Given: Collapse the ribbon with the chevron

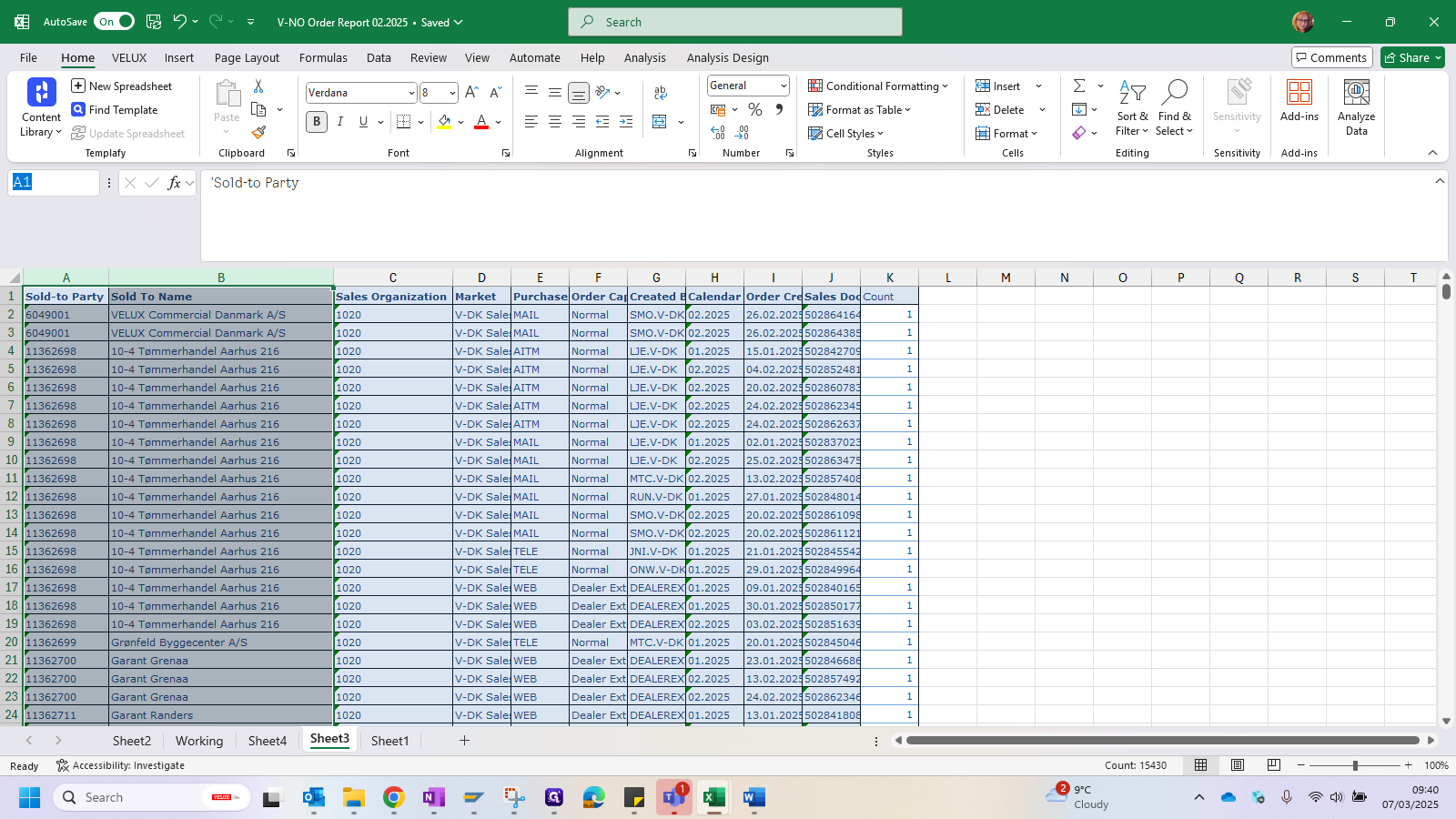Looking at the screenshot, I should [x=1432, y=153].
